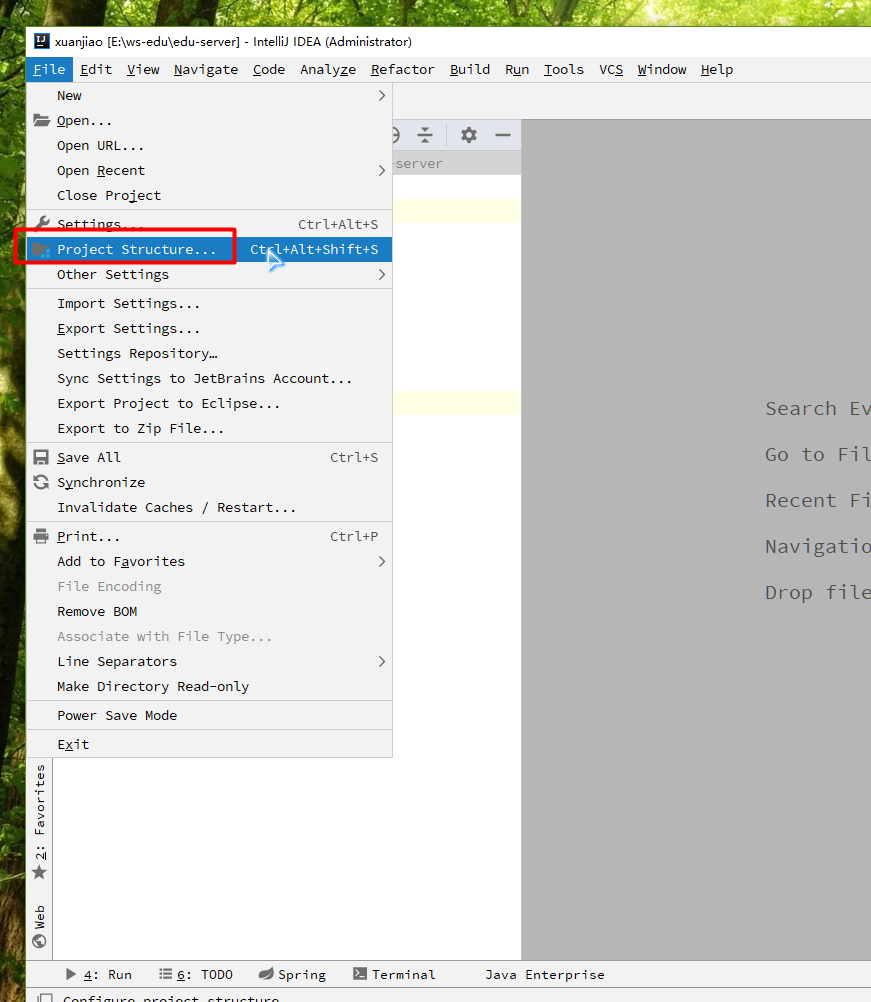The image size is (871, 1002).
Task: Open the Run tool window tab
Action: [x=99, y=975]
